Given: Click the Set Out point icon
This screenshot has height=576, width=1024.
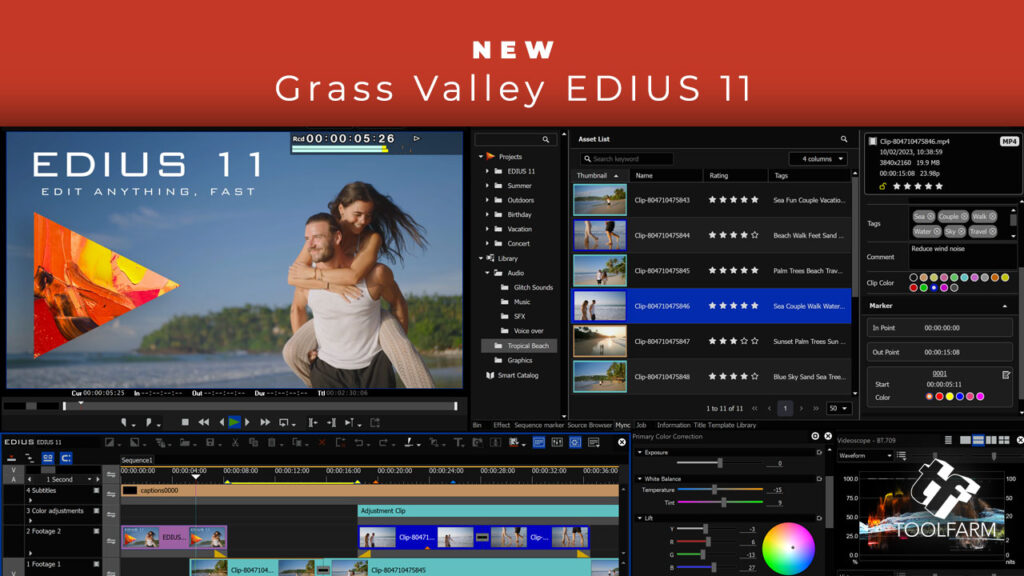Looking at the screenshot, I should [x=150, y=423].
